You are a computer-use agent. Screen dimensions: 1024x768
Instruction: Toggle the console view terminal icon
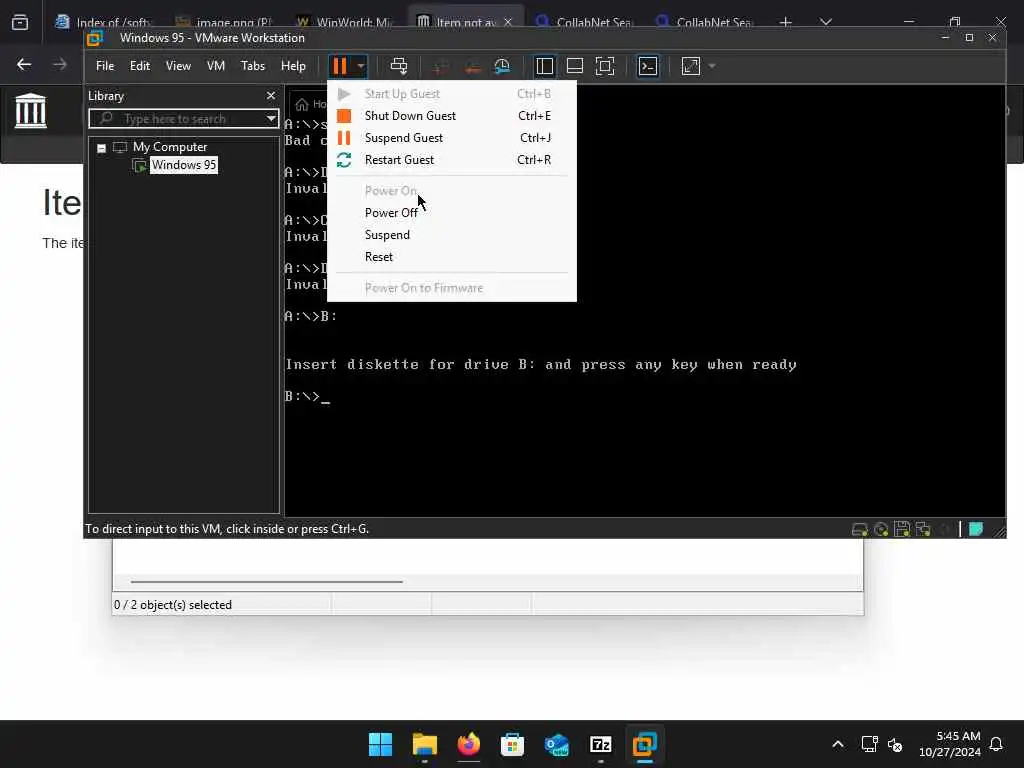tap(648, 66)
